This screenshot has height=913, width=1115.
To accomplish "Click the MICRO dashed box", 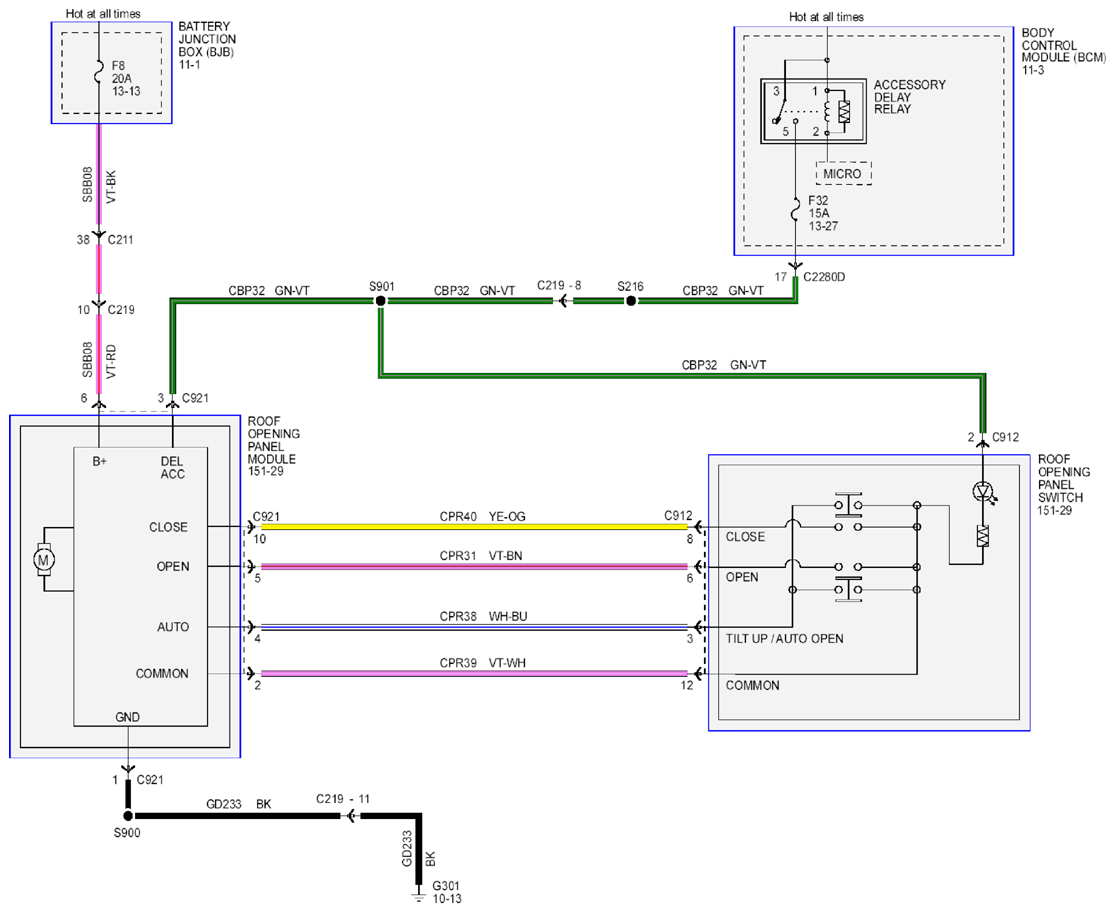I will point(843,173).
